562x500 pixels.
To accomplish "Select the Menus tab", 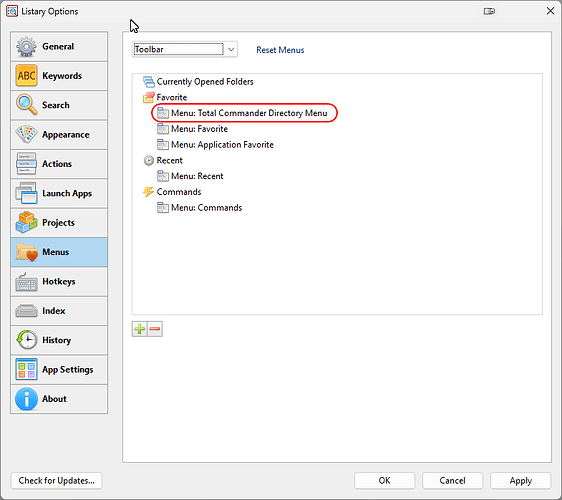I will click(x=59, y=252).
